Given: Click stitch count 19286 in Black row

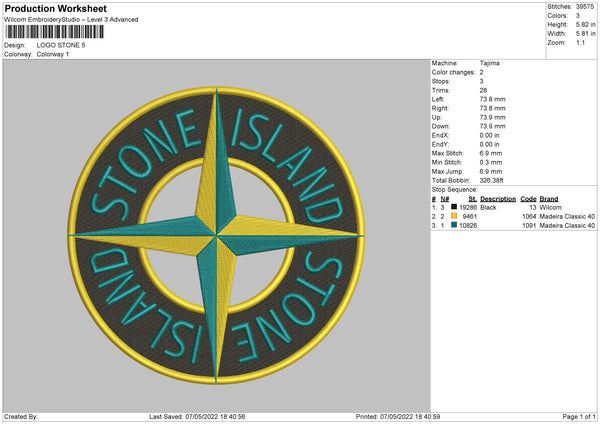Looking at the screenshot, I should (468, 207).
